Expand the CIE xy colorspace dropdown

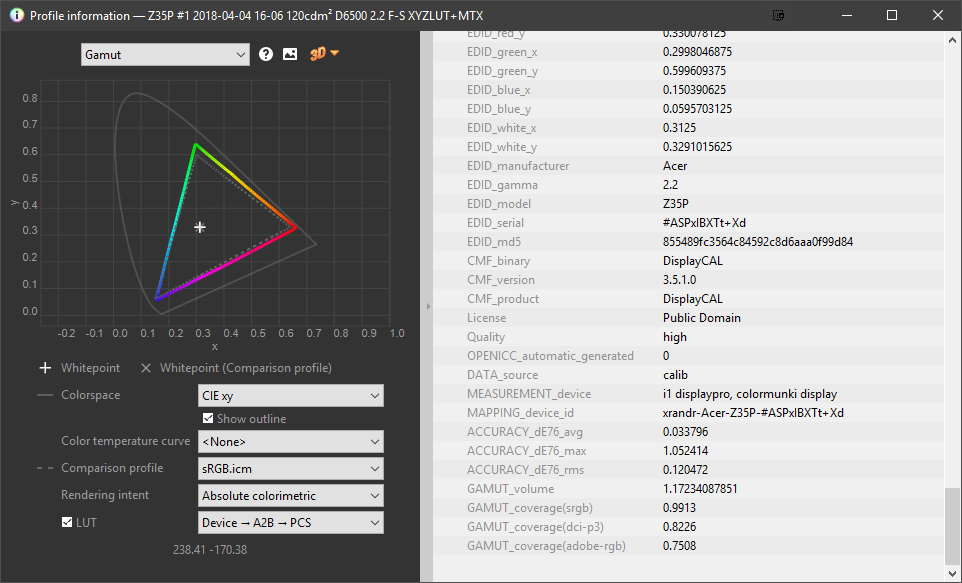coord(291,396)
